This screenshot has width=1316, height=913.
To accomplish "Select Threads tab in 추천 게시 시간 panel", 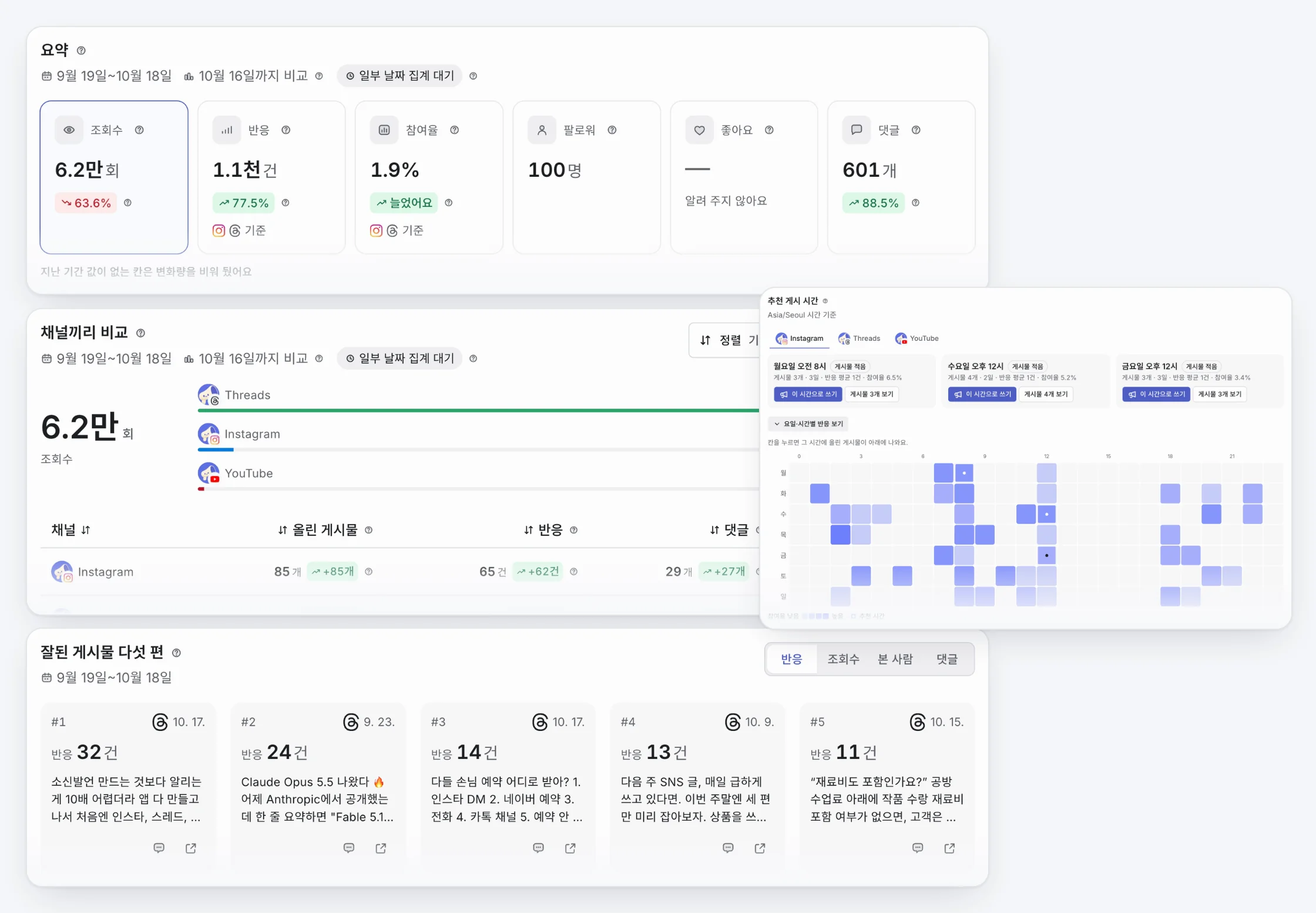I will [x=859, y=338].
